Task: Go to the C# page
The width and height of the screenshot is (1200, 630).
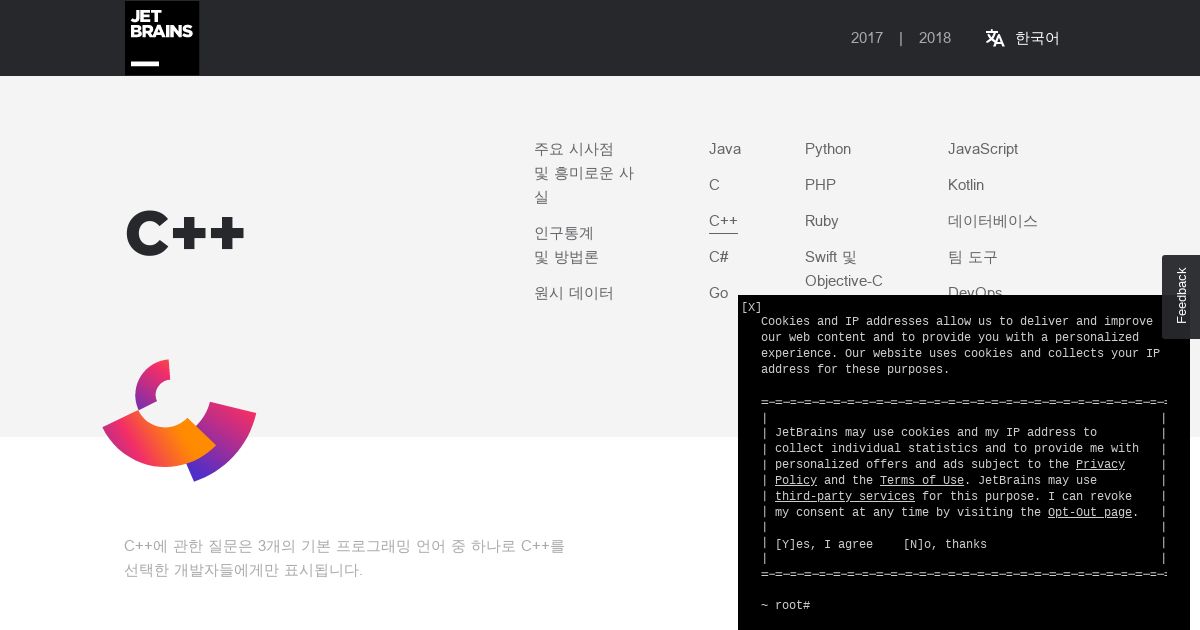Action: 719,257
